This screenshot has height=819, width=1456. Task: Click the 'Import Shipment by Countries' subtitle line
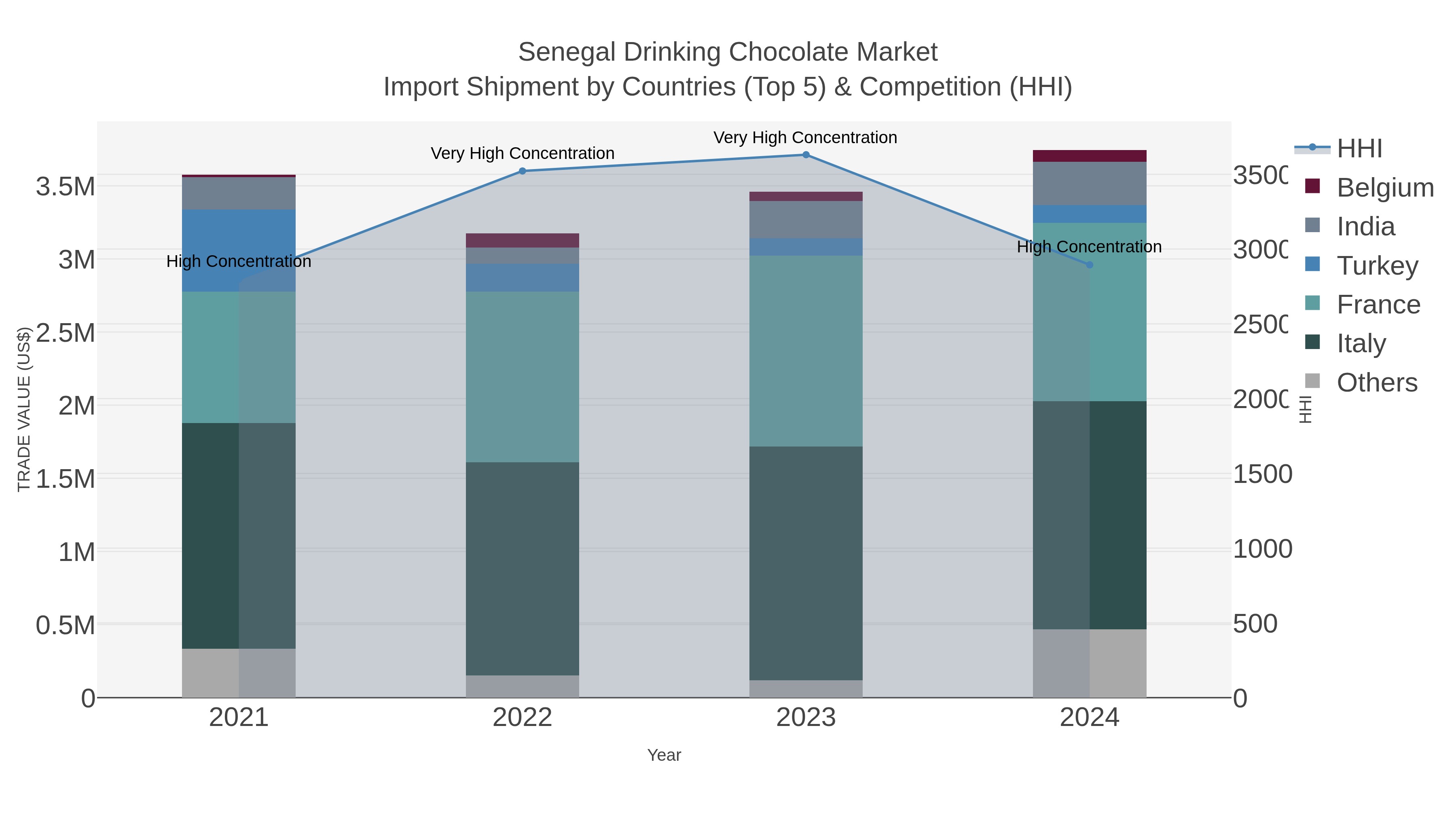(728, 87)
